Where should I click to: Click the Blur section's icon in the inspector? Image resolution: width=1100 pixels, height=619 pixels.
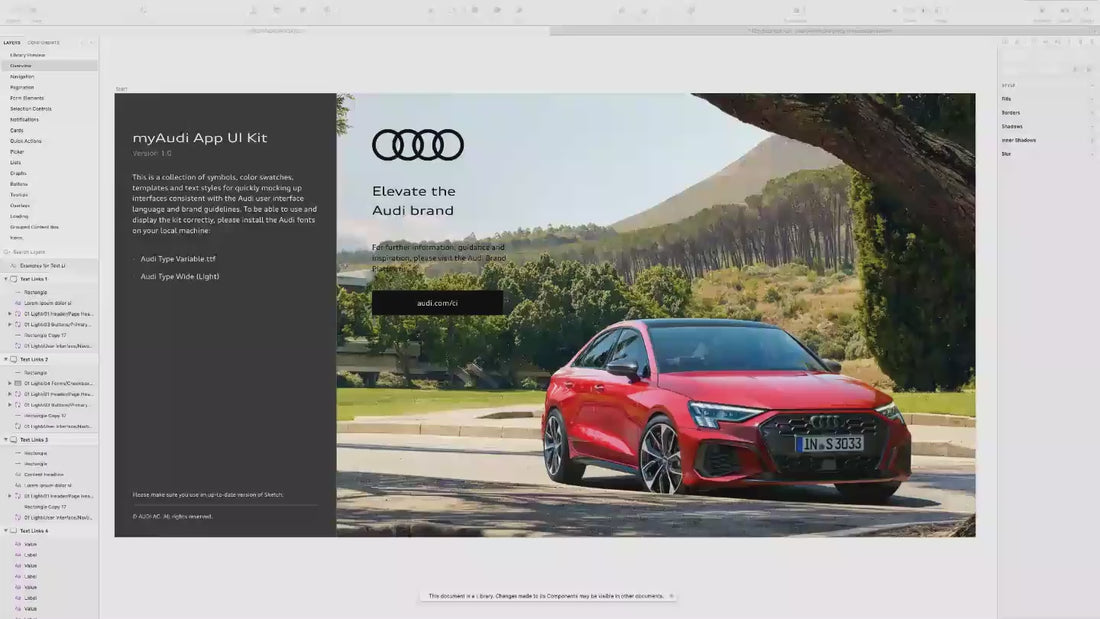pos(1091,154)
